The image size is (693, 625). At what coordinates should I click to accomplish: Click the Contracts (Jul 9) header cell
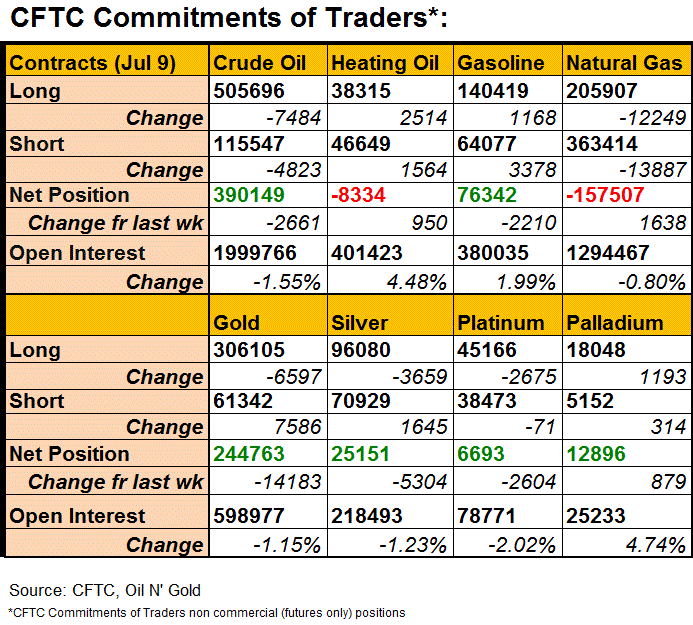pyautogui.click(x=93, y=63)
